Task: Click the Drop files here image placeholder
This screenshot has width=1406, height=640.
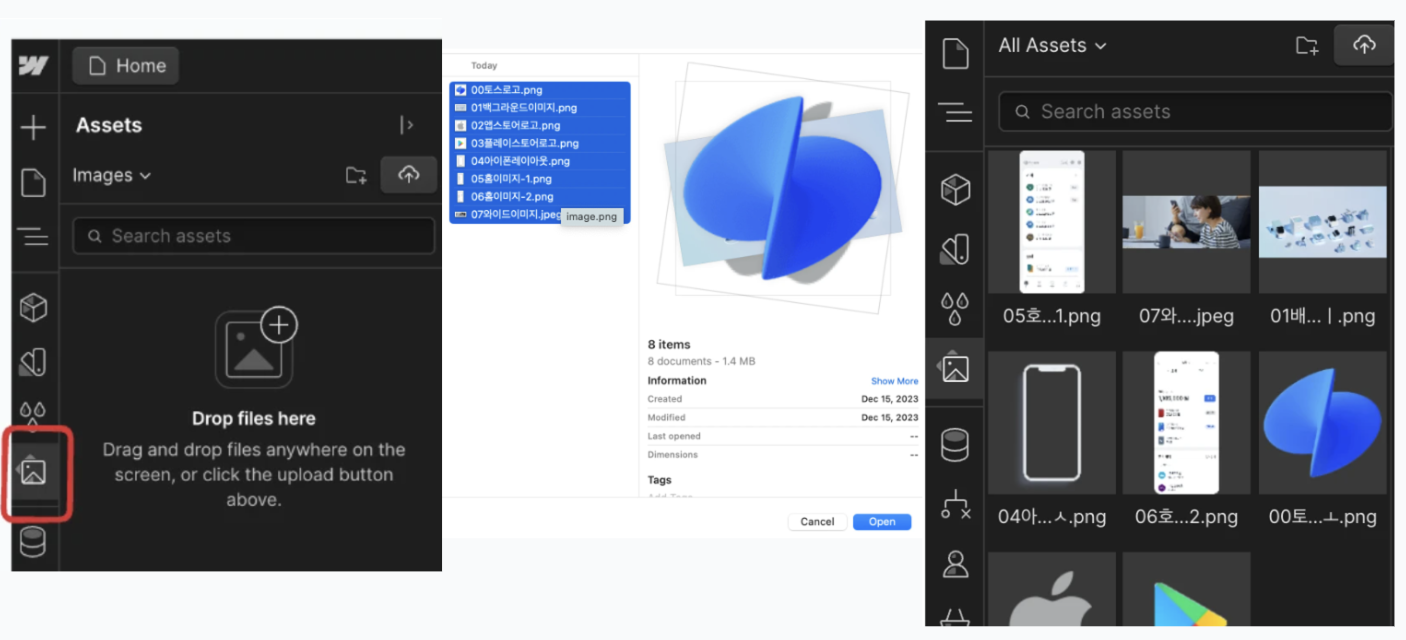Action: point(254,348)
